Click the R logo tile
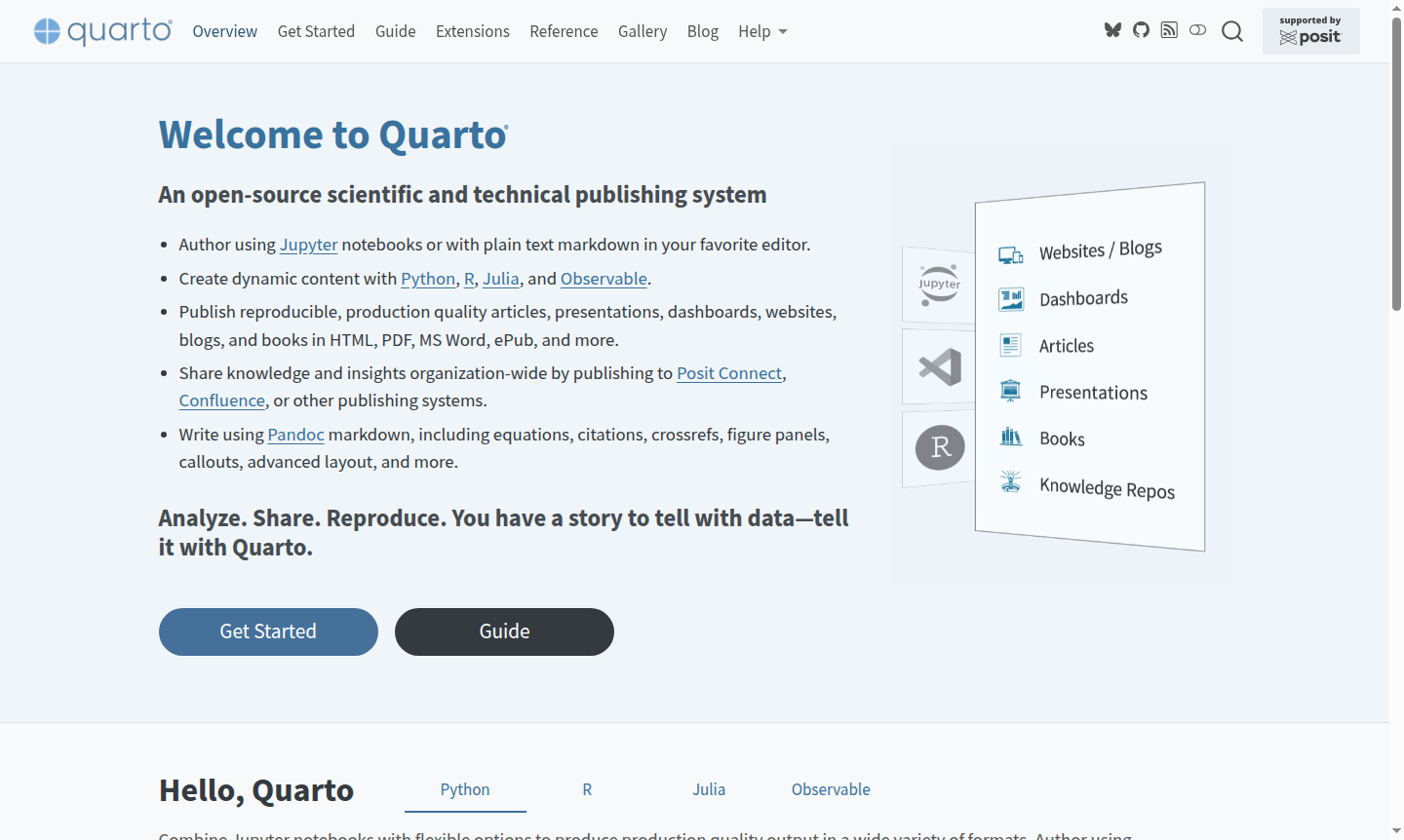The image size is (1404, 840). click(x=940, y=447)
